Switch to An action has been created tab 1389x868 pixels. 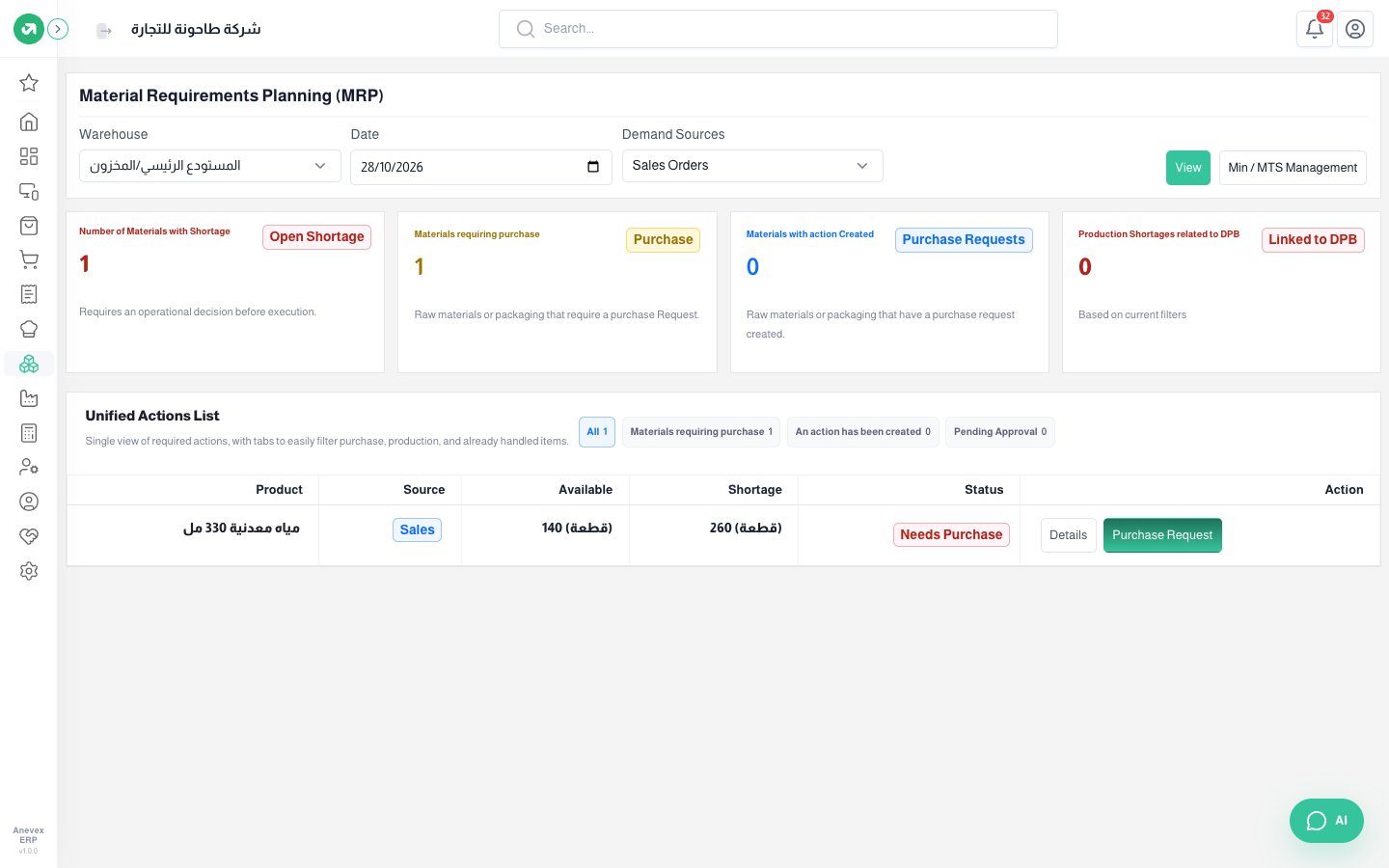pos(863,432)
